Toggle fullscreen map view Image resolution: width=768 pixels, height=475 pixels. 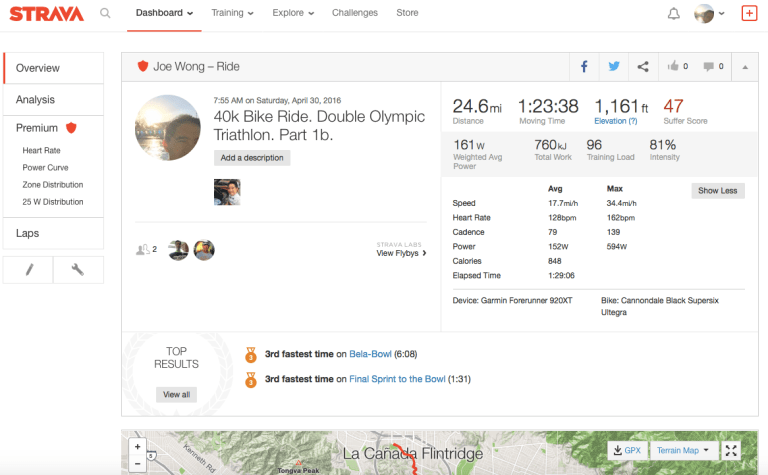click(732, 451)
